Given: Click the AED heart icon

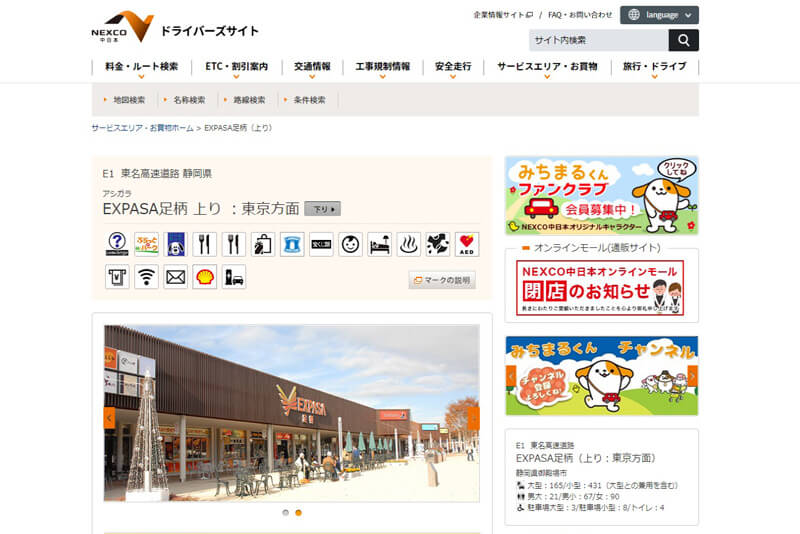Looking at the screenshot, I should [x=466, y=244].
